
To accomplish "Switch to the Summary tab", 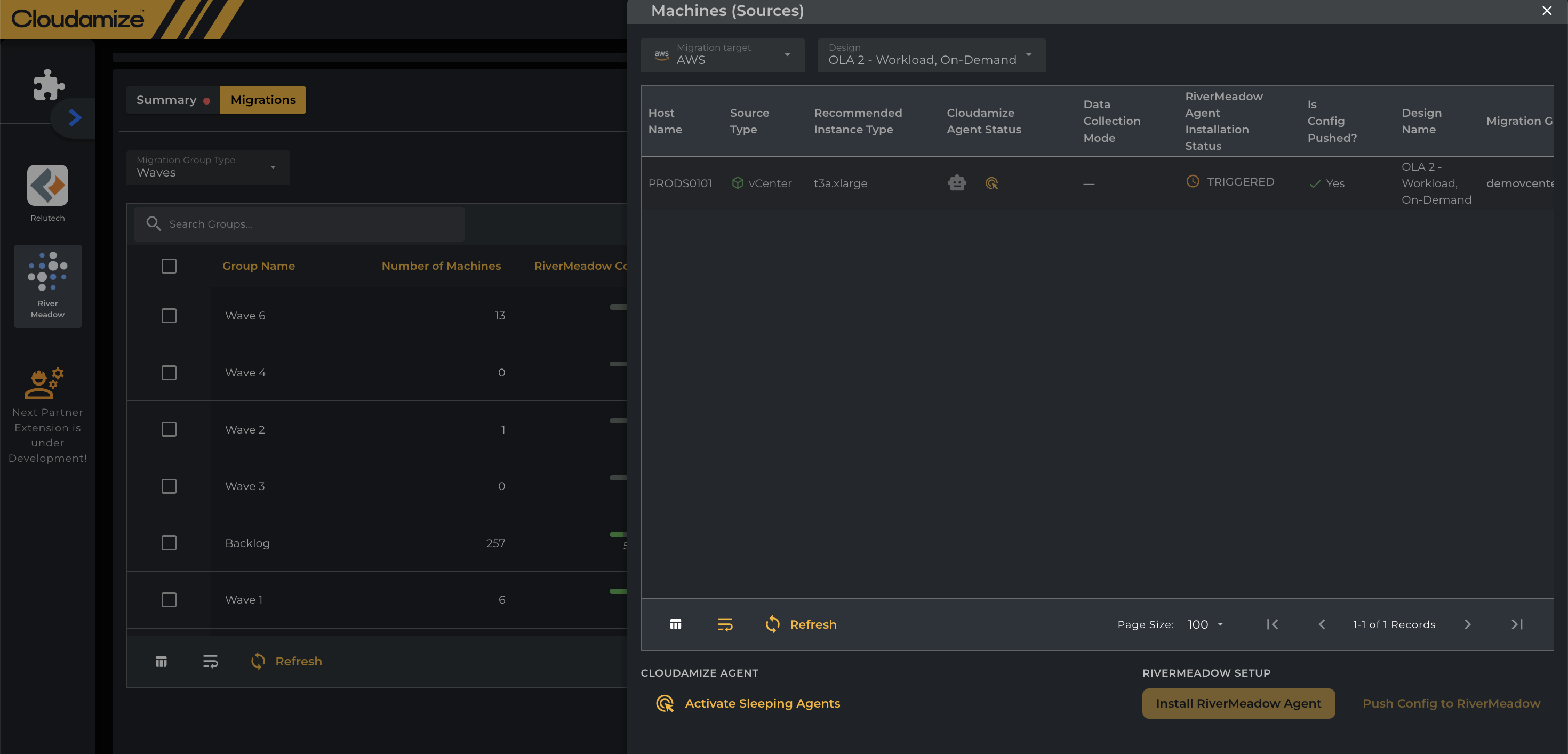I will click(x=173, y=100).
